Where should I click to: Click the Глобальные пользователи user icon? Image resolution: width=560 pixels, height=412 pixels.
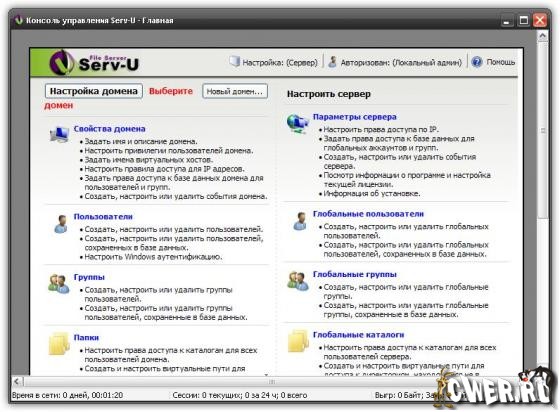(x=300, y=221)
